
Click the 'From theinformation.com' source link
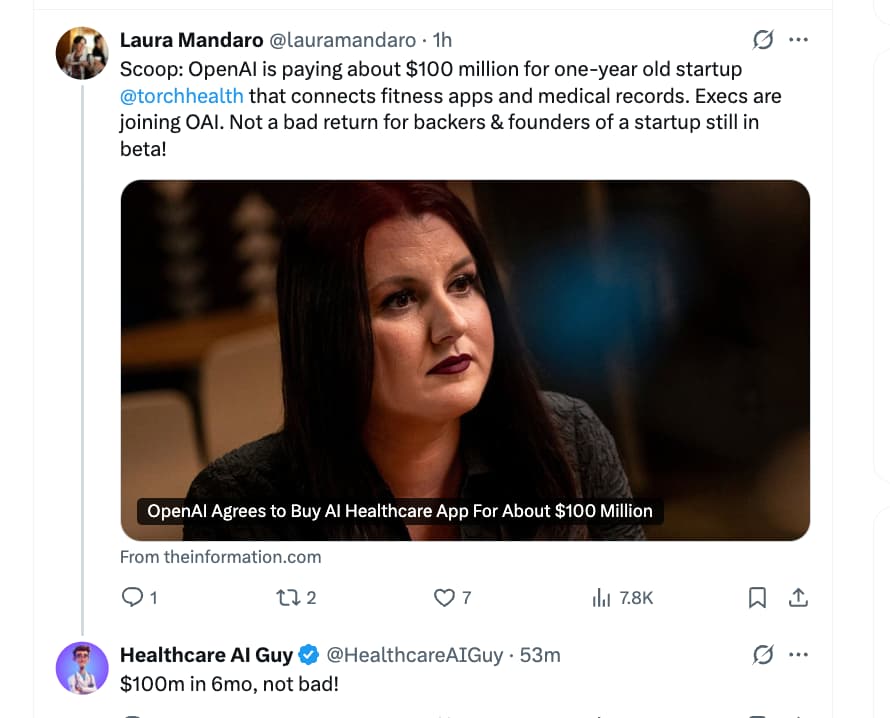click(x=220, y=557)
